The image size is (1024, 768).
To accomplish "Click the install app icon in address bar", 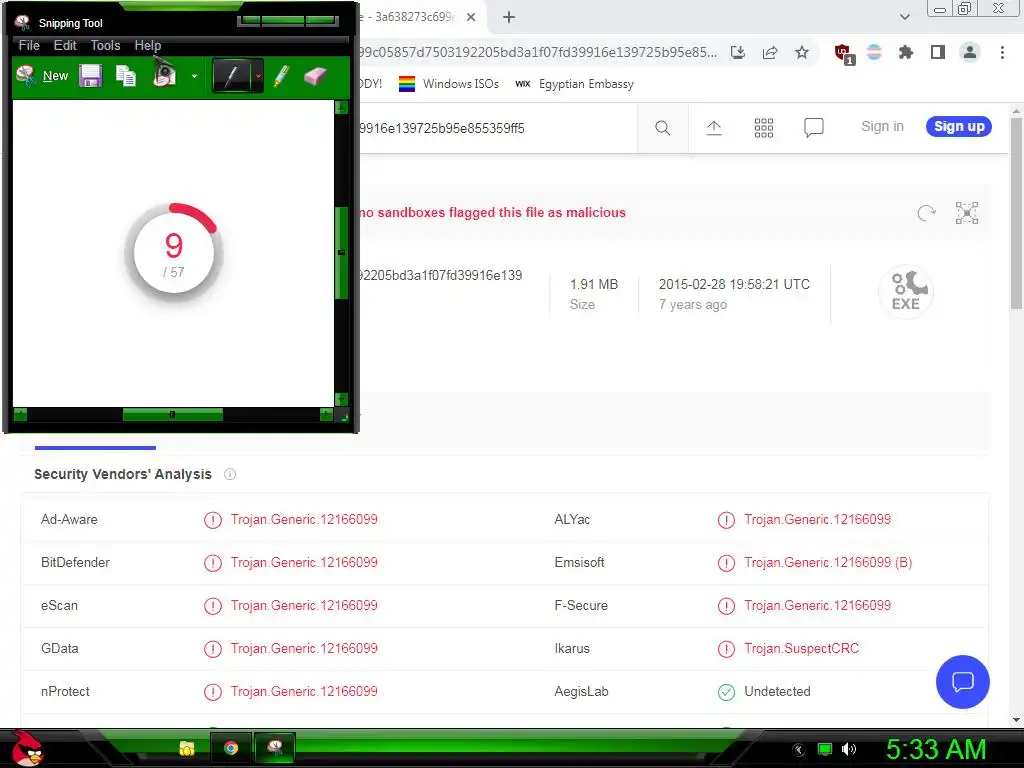I will click(x=738, y=52).
